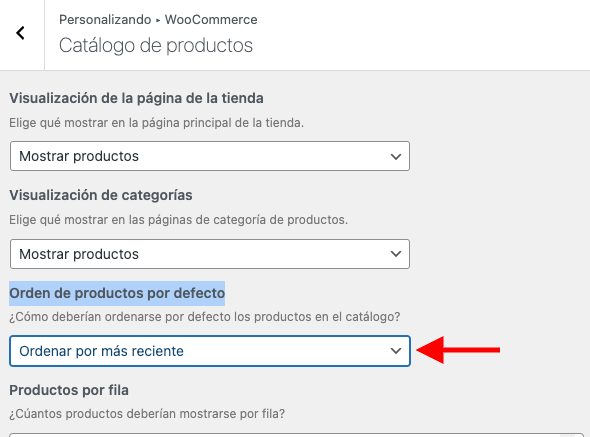The width and height of the screenshot is (590, 437).
Task: Open the category display 'Mostrar productos' dropdown
Action: pyautogui.click(x=210, y=254)
